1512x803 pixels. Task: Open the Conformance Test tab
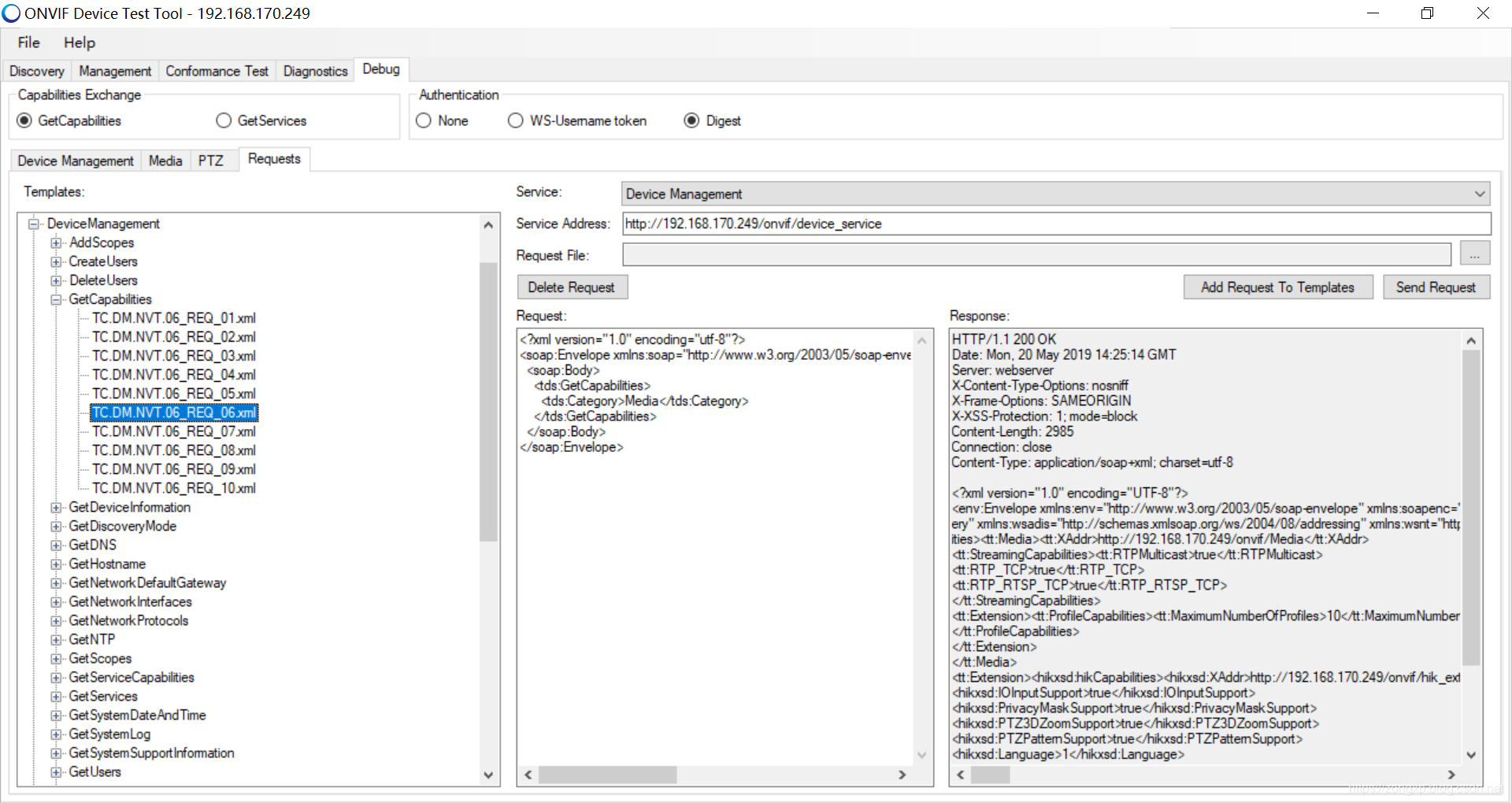pos(217,71)
